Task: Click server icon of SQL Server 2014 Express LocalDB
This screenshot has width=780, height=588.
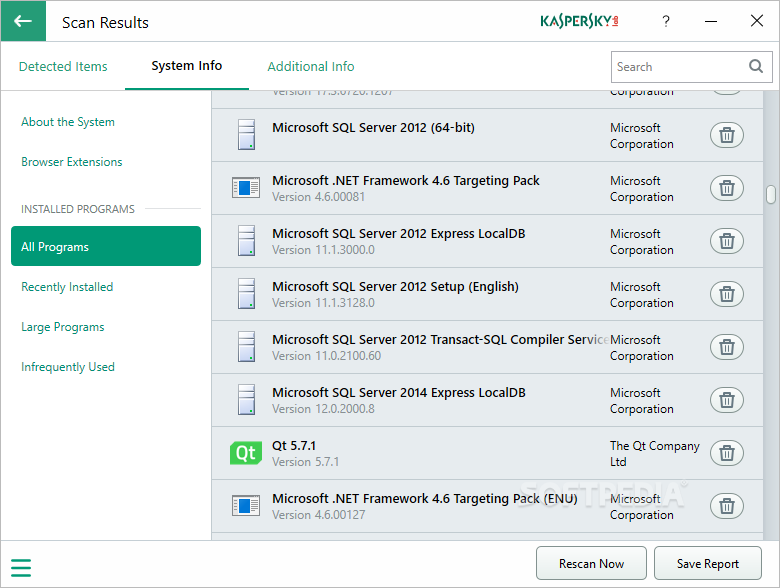Action: 246,399
